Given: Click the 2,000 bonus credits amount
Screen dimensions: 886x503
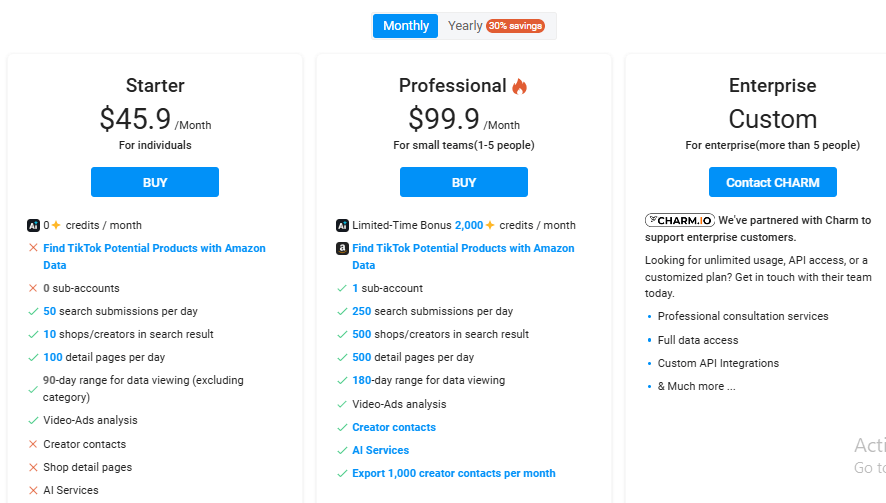Looking at the screenshot, I should (468, 226).
